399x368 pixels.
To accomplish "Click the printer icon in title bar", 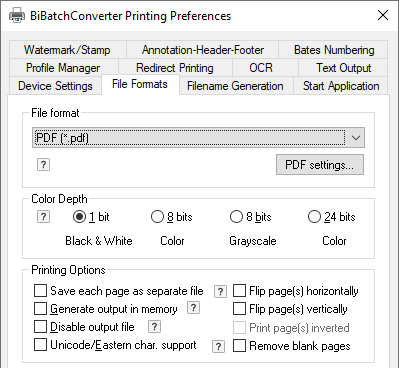I will 17,15.
